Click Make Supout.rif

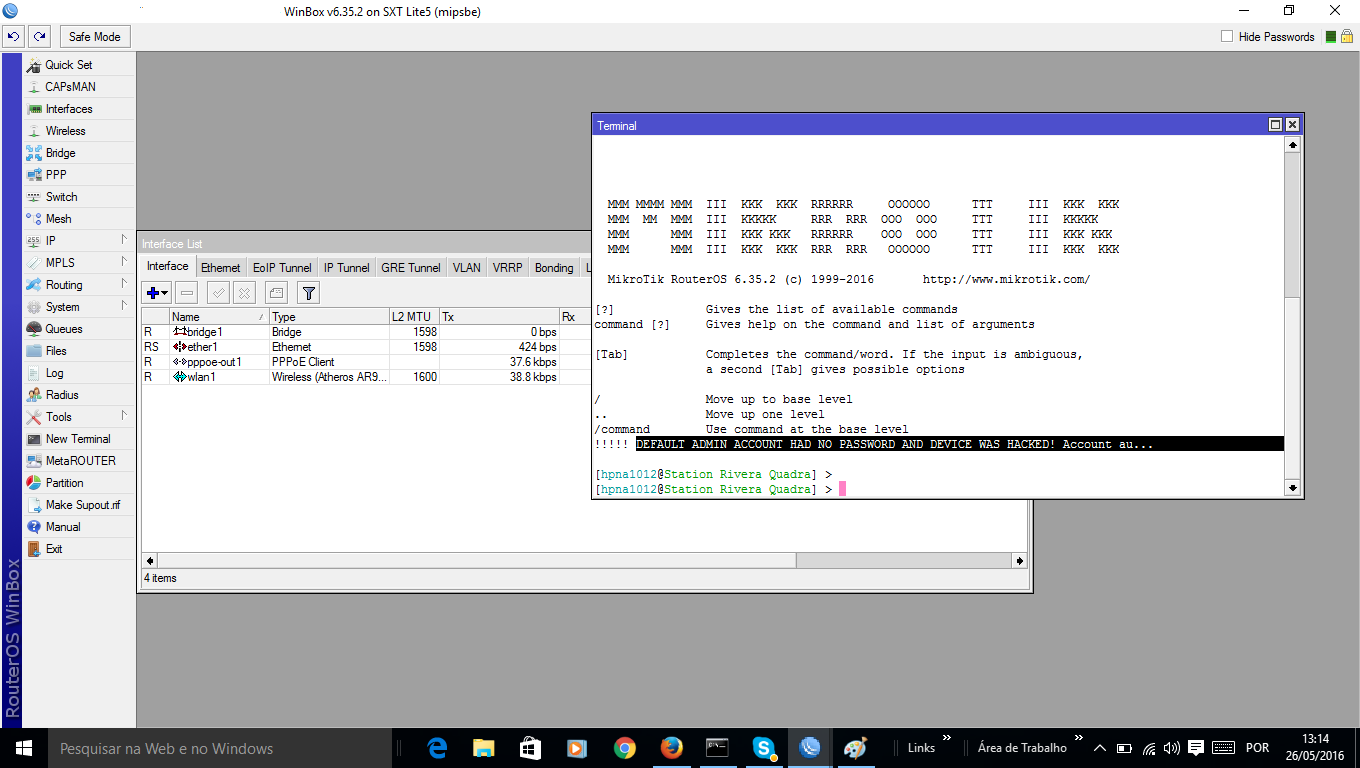pyautogui.click(x=79, y=505)
